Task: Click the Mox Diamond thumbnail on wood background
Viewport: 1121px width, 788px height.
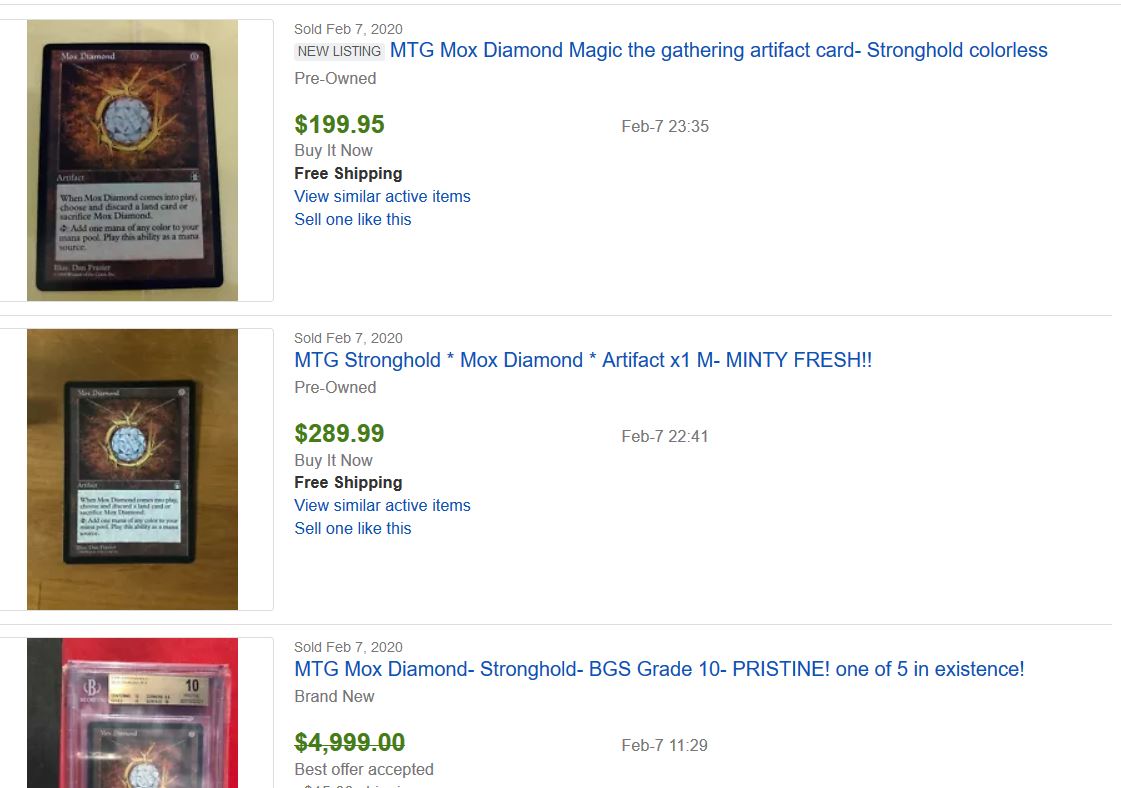Action: coord(132,469)
